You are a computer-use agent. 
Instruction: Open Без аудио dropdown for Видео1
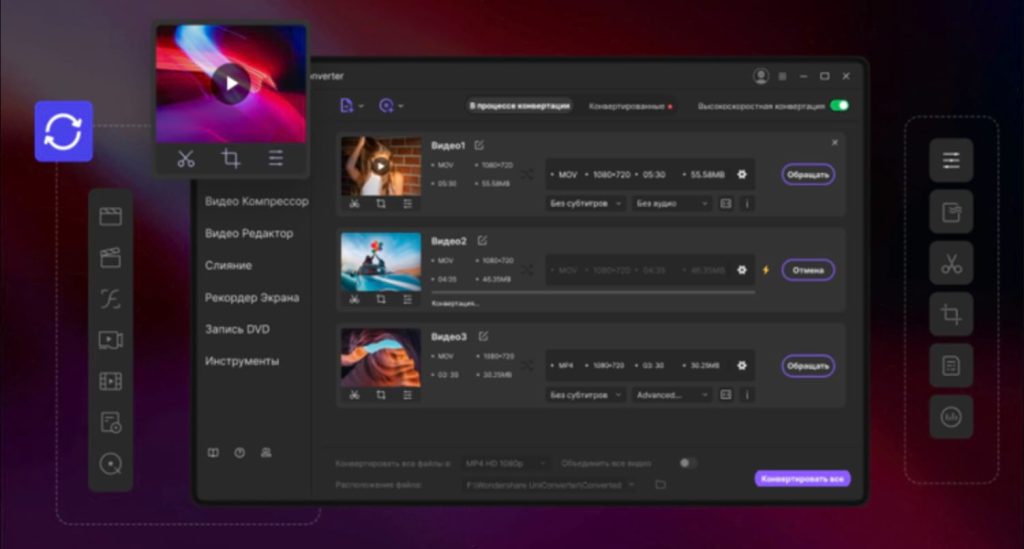click(672, 204)
